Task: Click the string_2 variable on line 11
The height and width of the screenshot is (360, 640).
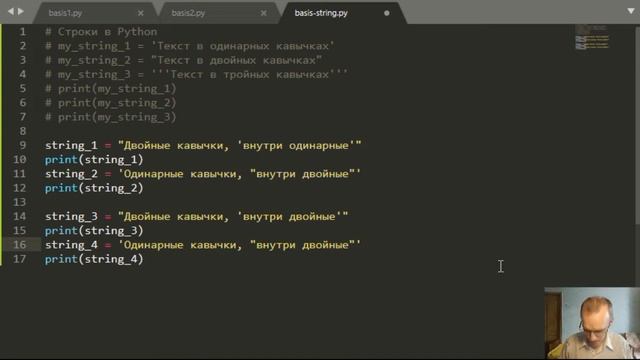Action: (x=71, y=174)
